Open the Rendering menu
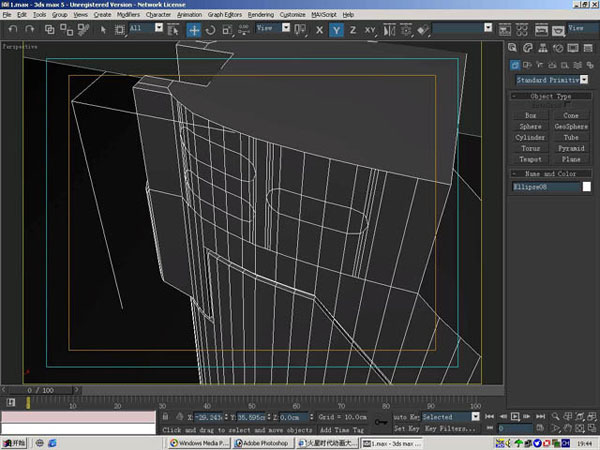This screenshot has height=450, width=600. [x=260, y=16]
